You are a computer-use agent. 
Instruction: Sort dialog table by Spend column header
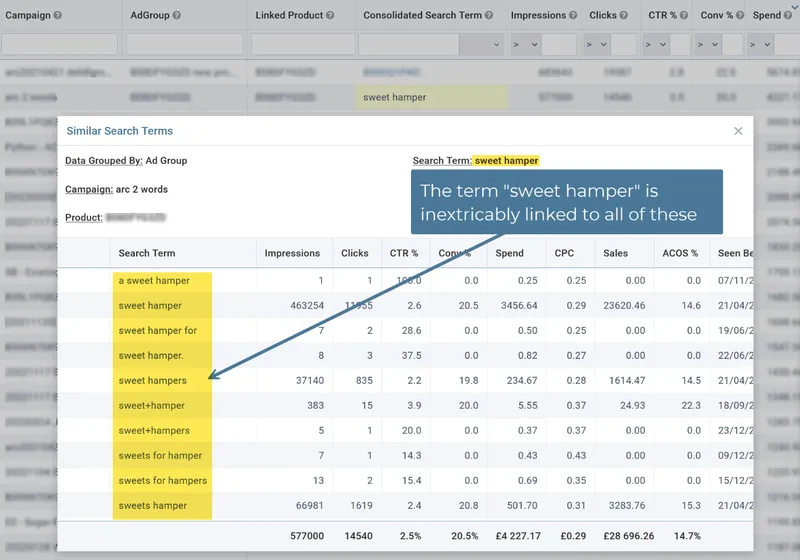coord(509,253)
